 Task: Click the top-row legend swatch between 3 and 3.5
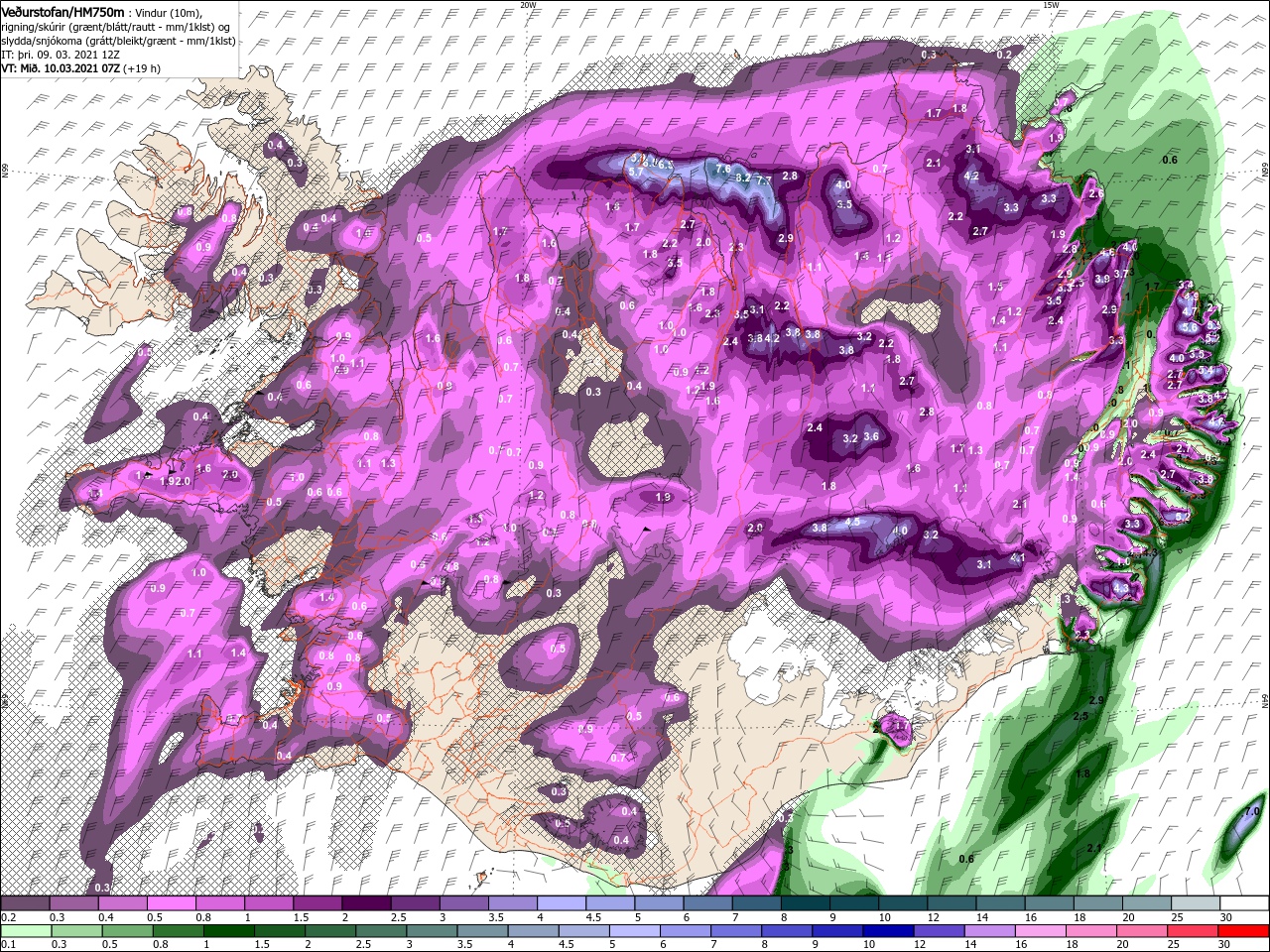[463, 903]
